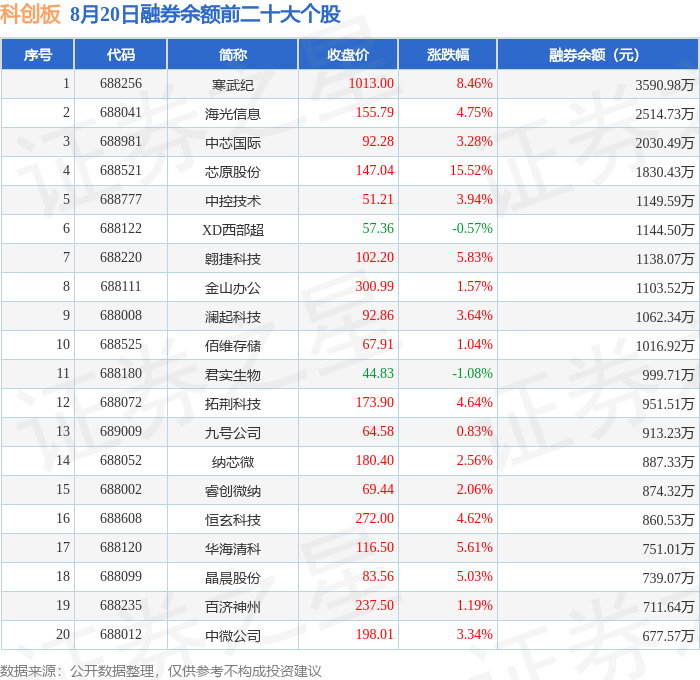Click closing price 57.36
Screen dimensions: 700x680
click(x=378, y=229)
